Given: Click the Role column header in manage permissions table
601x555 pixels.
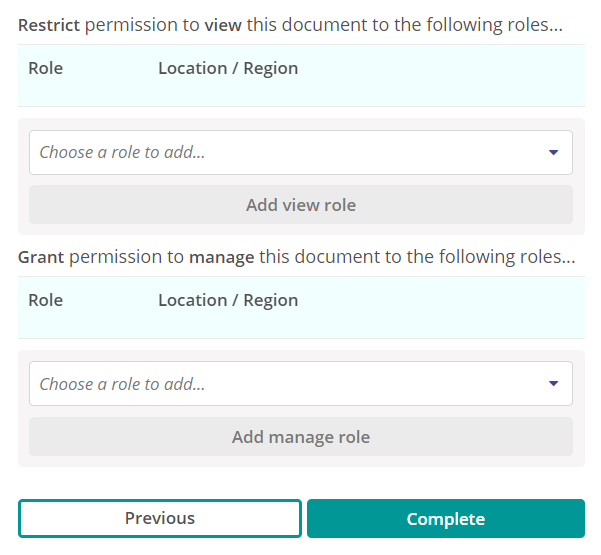Looking at the screenshot, I should click(46, 300).
